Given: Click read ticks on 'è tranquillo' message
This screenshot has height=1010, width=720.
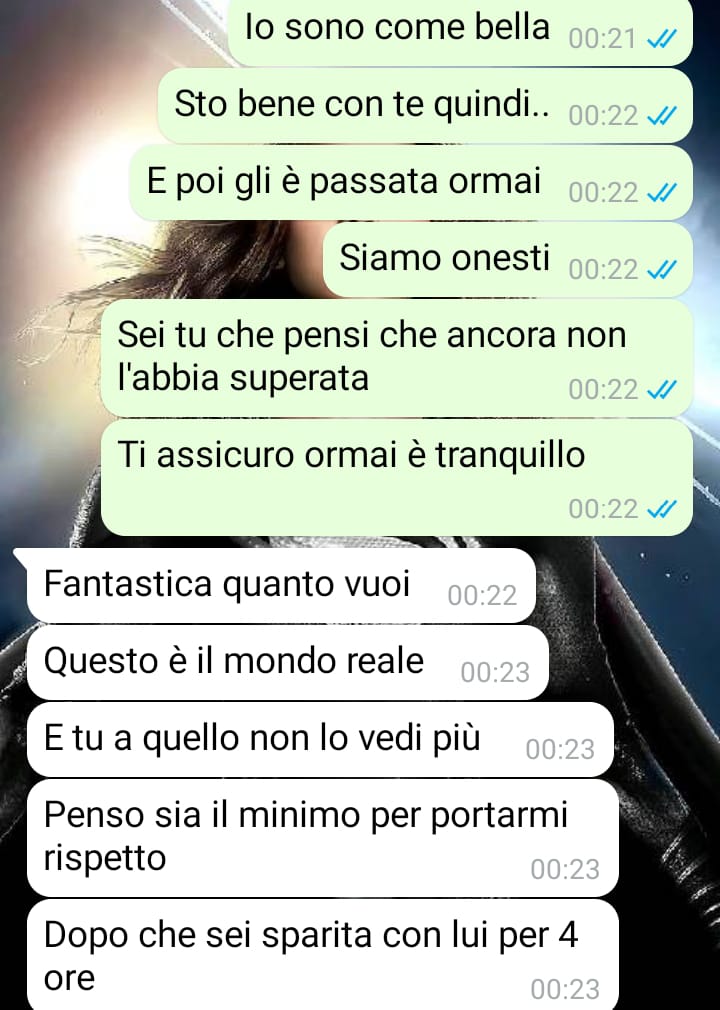Looking at the screenshot, I should pyautogui.click(x=661, y=510).
